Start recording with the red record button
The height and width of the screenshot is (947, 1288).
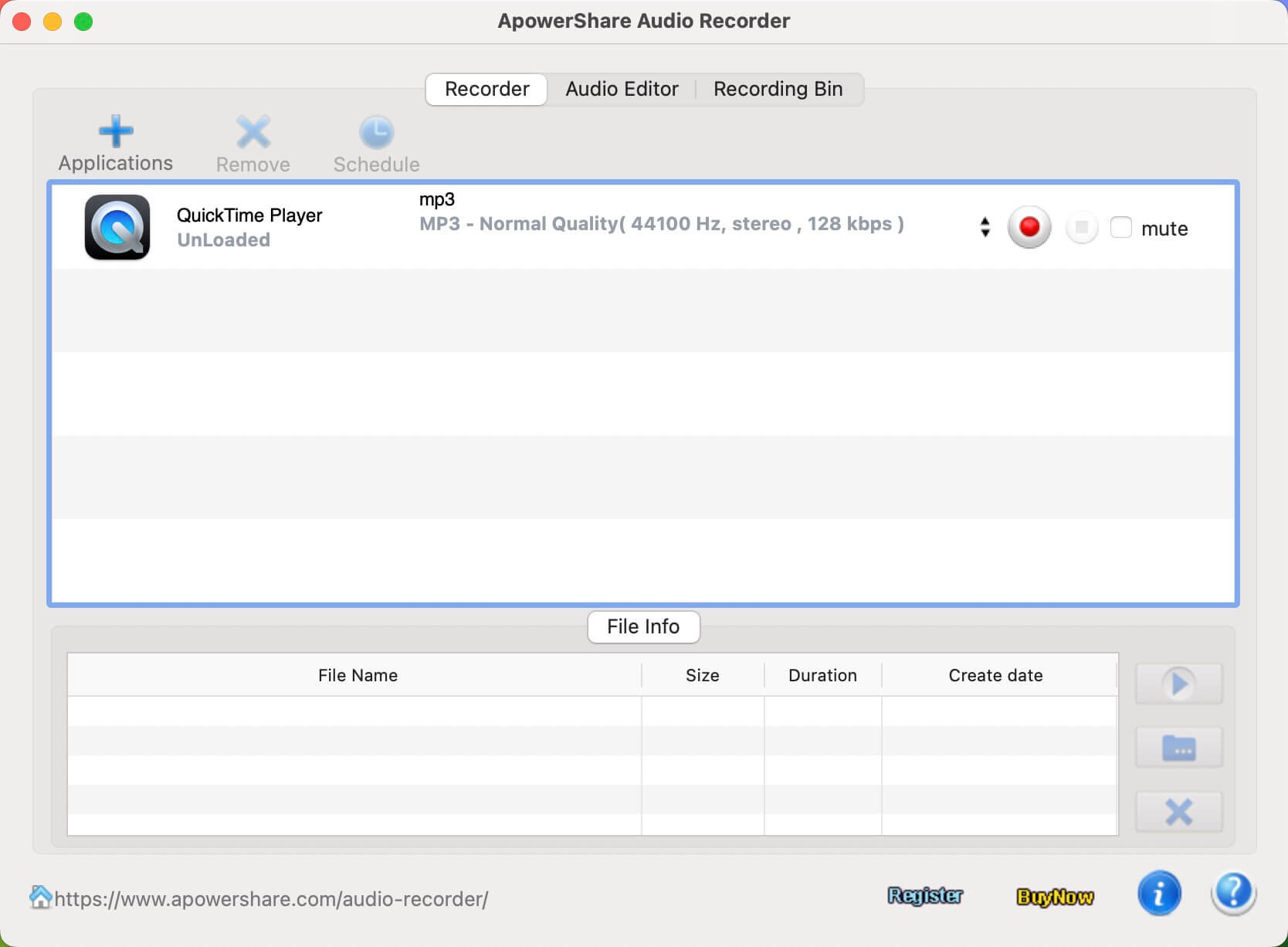coord(1029,227)
